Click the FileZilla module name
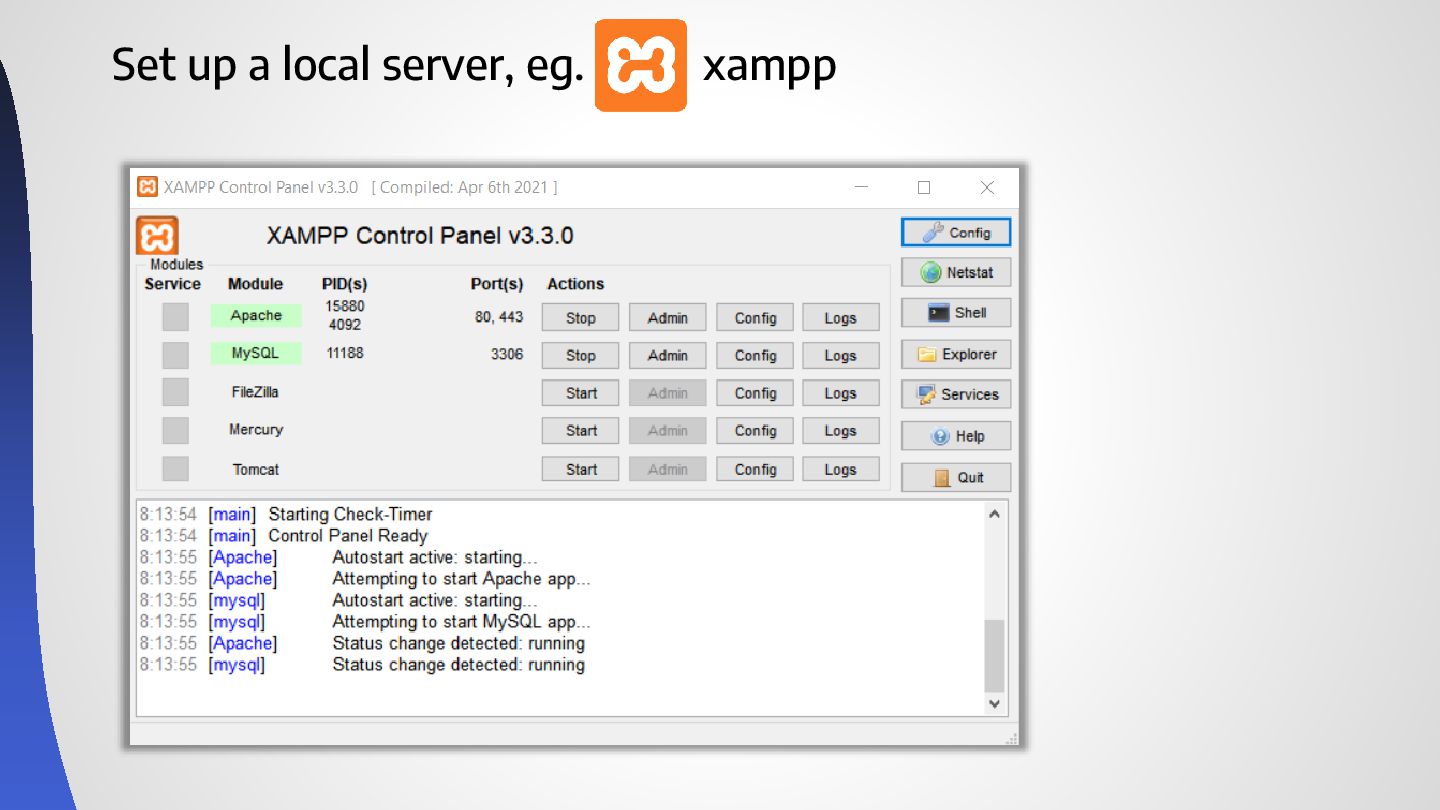This screenshot has height=810, width=1440. tap(255, 392)
